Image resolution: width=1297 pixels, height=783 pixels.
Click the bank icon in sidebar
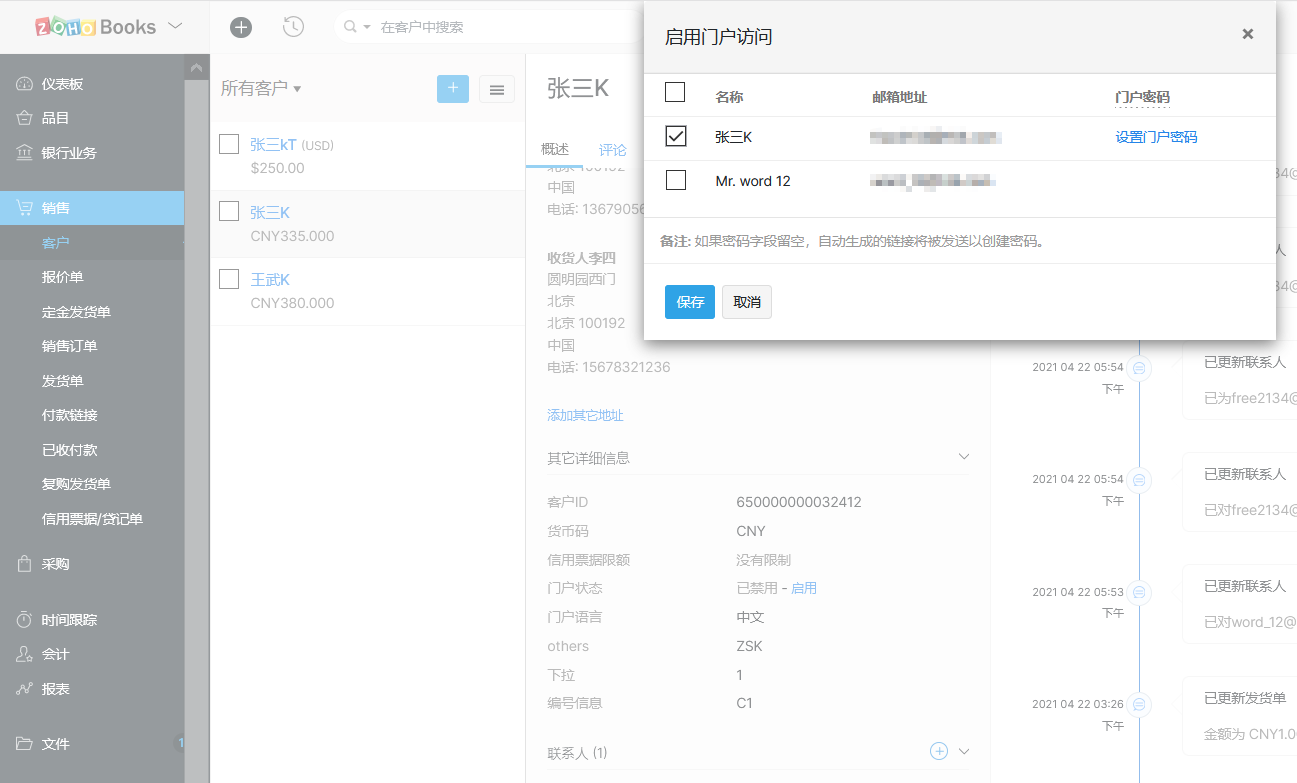pos(24,153)
